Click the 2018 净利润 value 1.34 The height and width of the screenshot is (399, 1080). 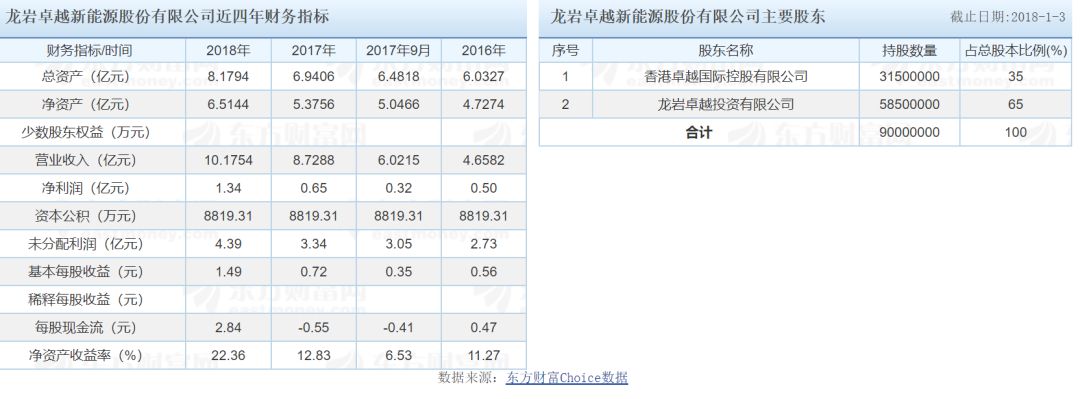pyautogui.click(x=228, y=188)
